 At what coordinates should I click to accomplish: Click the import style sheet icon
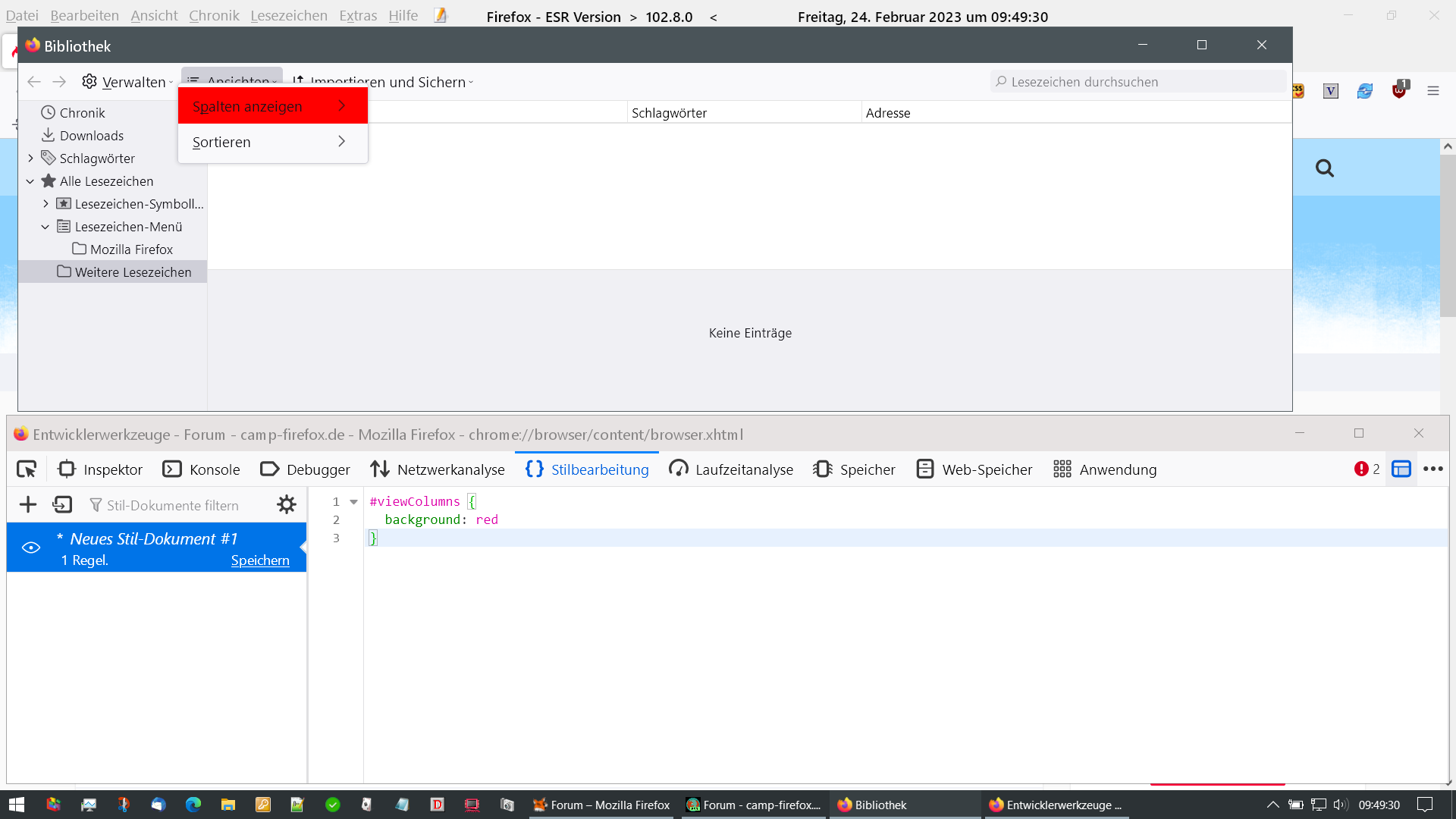tap(62, 505)
